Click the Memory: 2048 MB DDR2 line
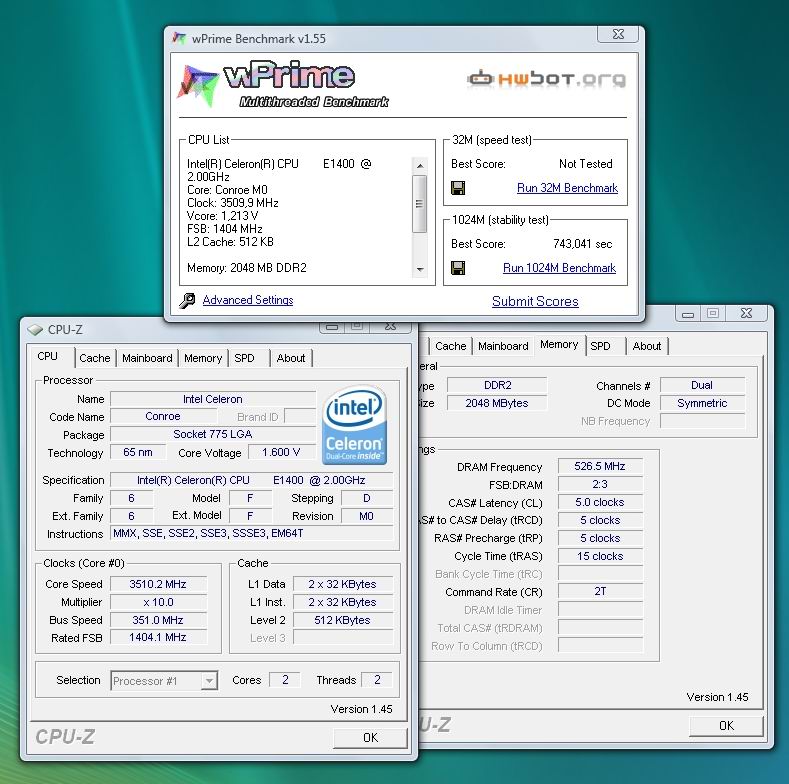789x784 pixels. click(247, 268)
